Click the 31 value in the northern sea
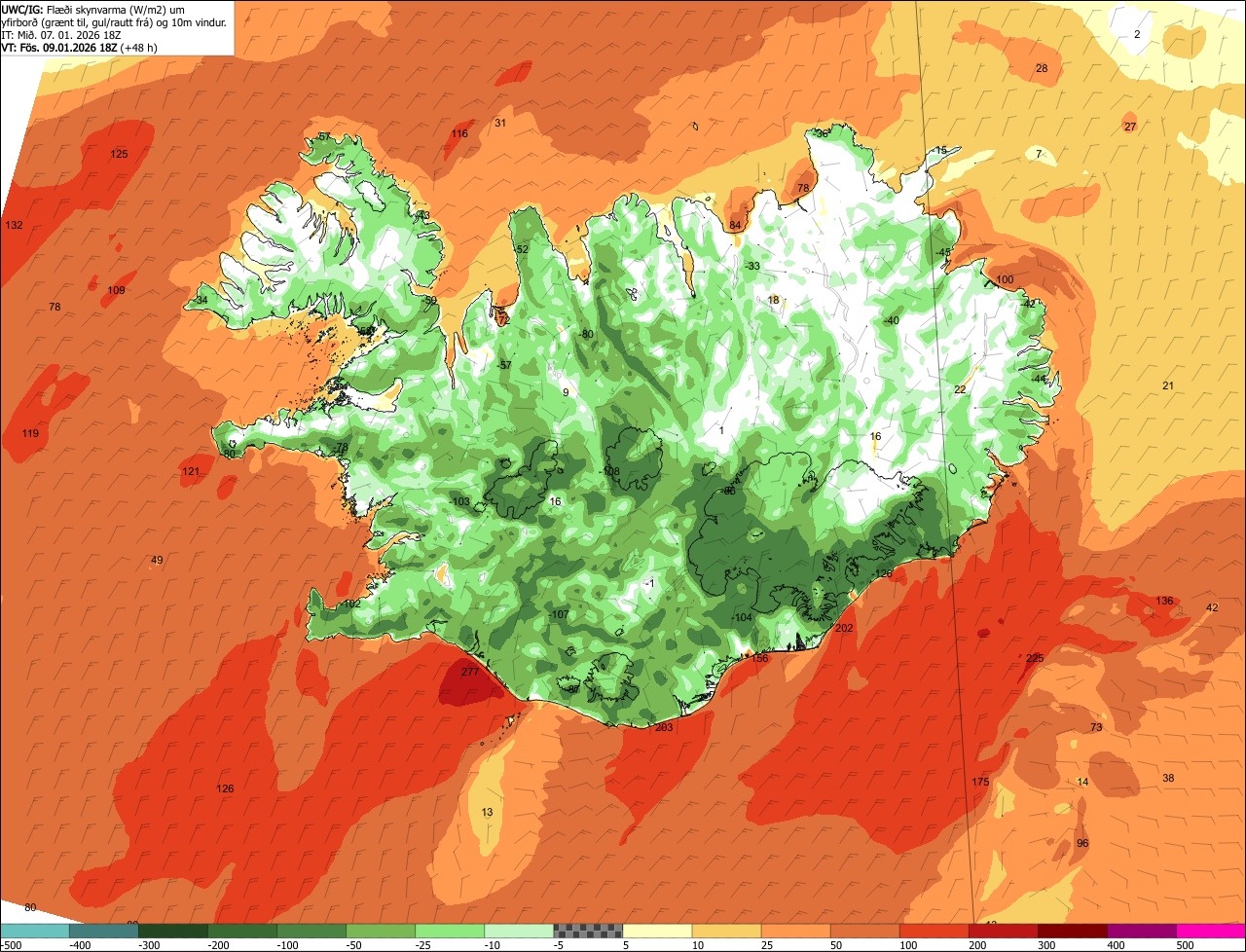 500,123
